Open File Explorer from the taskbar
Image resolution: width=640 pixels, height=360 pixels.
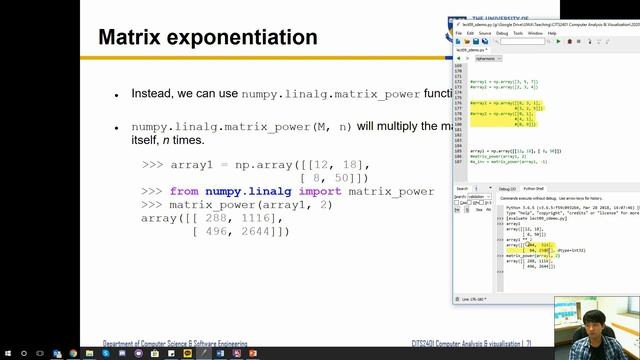click(89, 353)
